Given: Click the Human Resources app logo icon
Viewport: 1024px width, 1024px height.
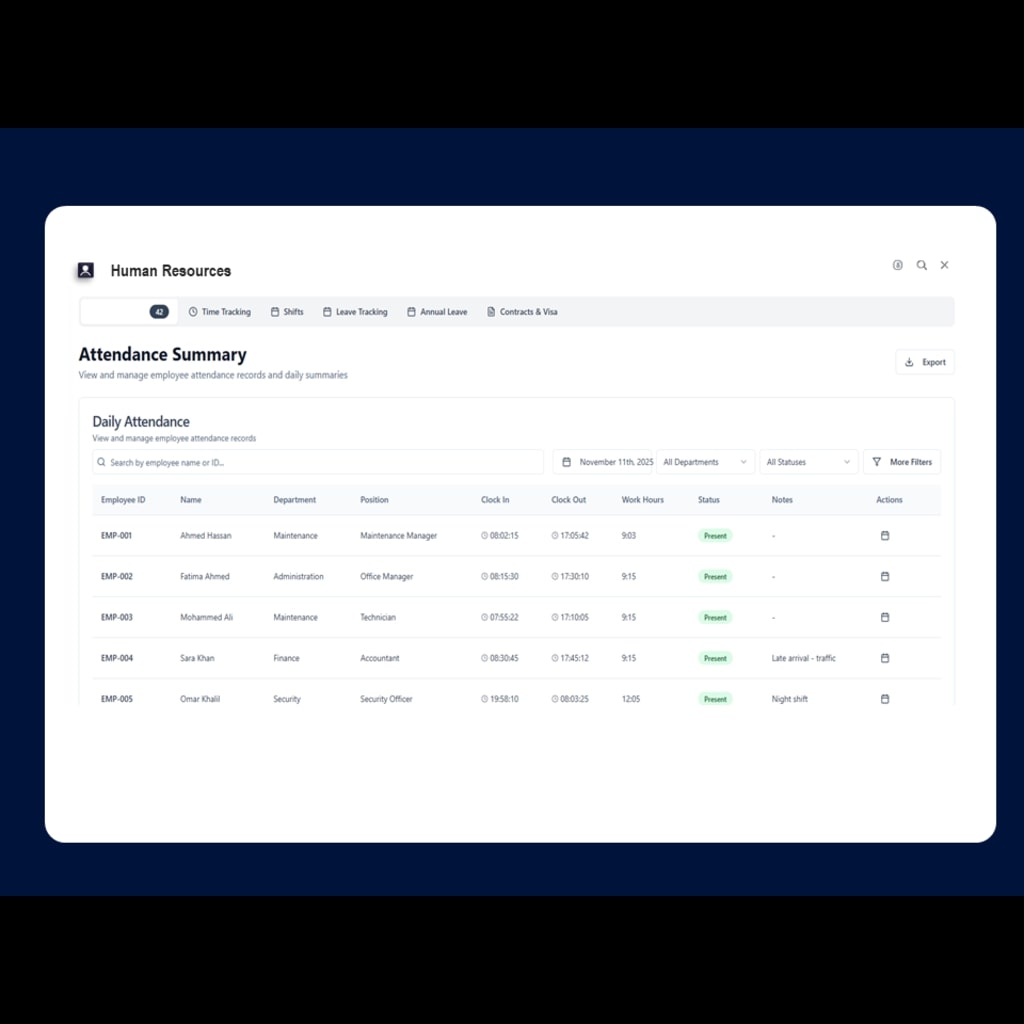Looking at the screenshot, I should [x=85, y=270].
